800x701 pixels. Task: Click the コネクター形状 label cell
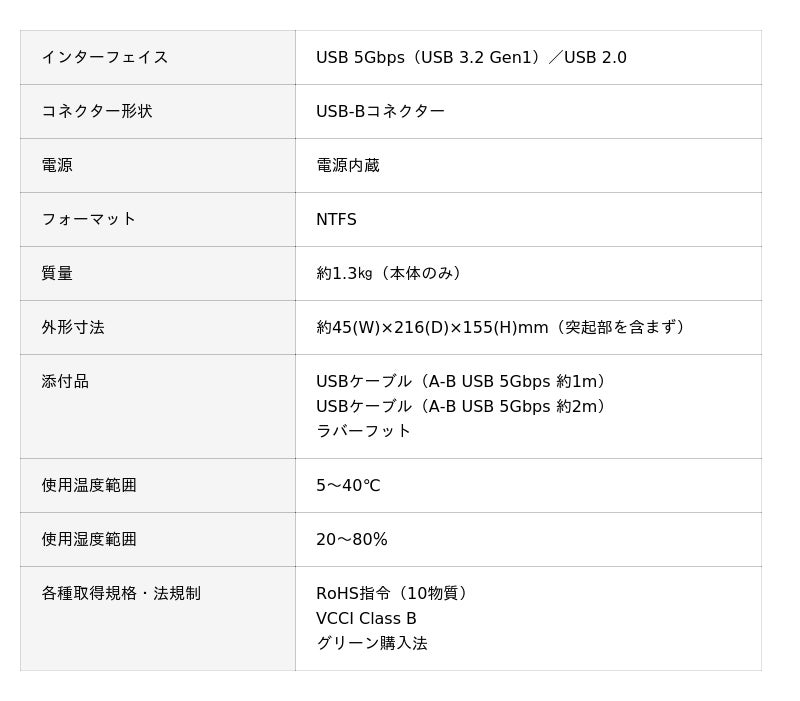(x=97, y=112)
